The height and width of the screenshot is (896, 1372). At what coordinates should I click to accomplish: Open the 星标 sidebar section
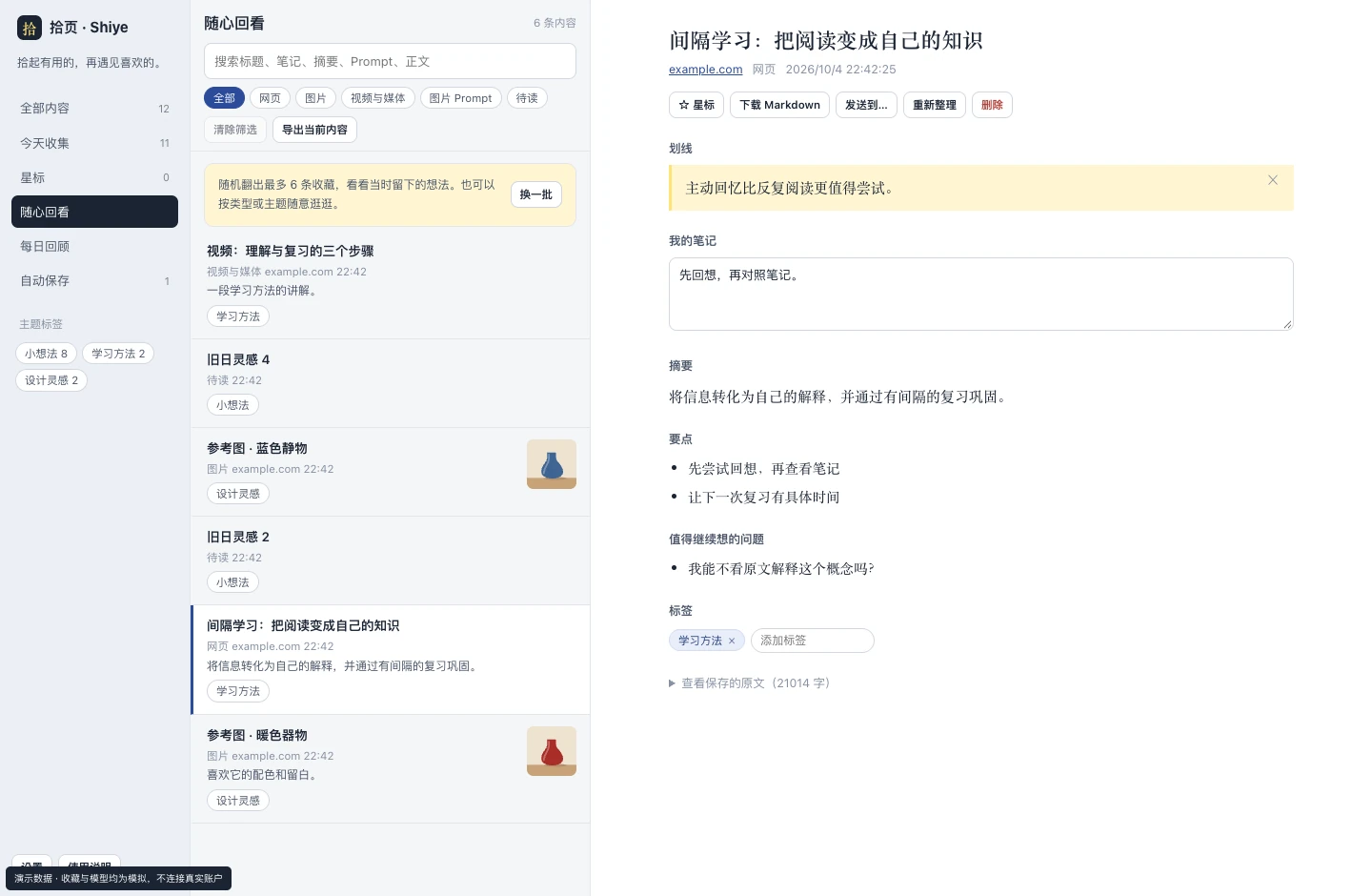[x=94, y=177]
